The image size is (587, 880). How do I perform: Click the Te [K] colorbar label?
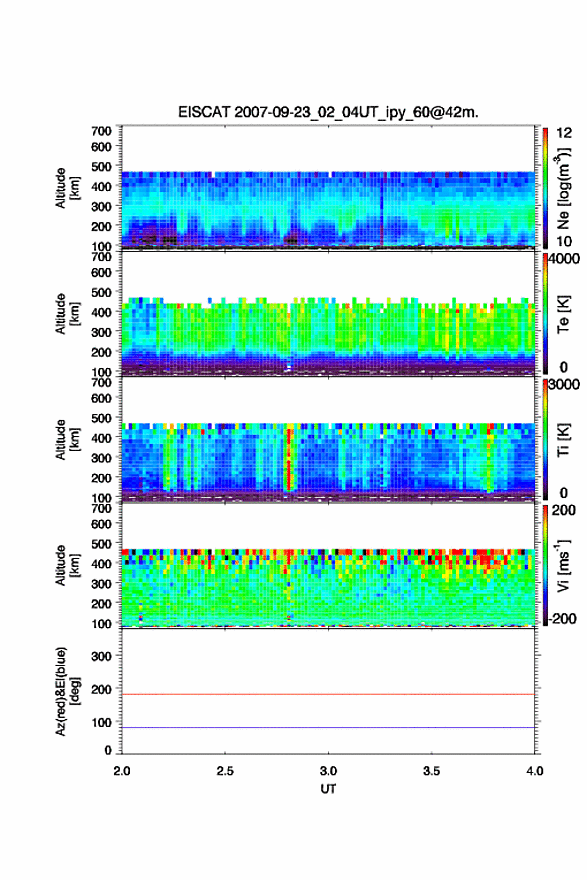(563, 314)
